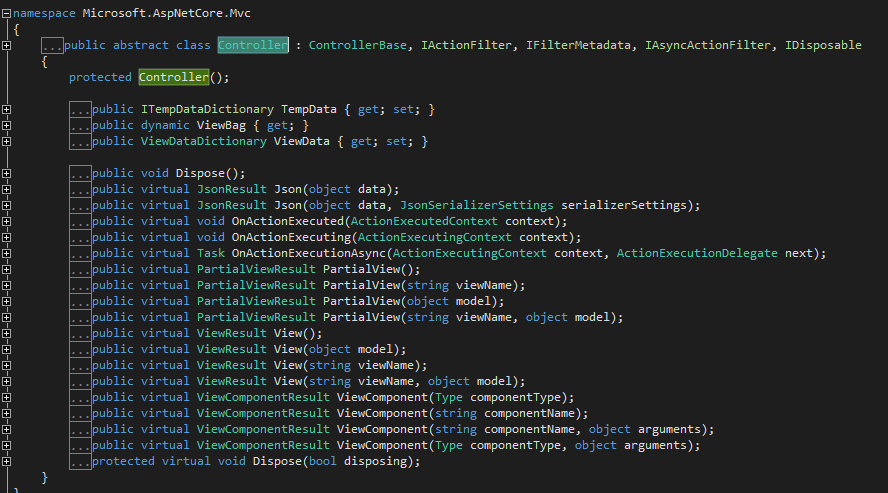
Task: Expand the gutter plus for PartialView(string viewName)
Action: coord(6,285)
